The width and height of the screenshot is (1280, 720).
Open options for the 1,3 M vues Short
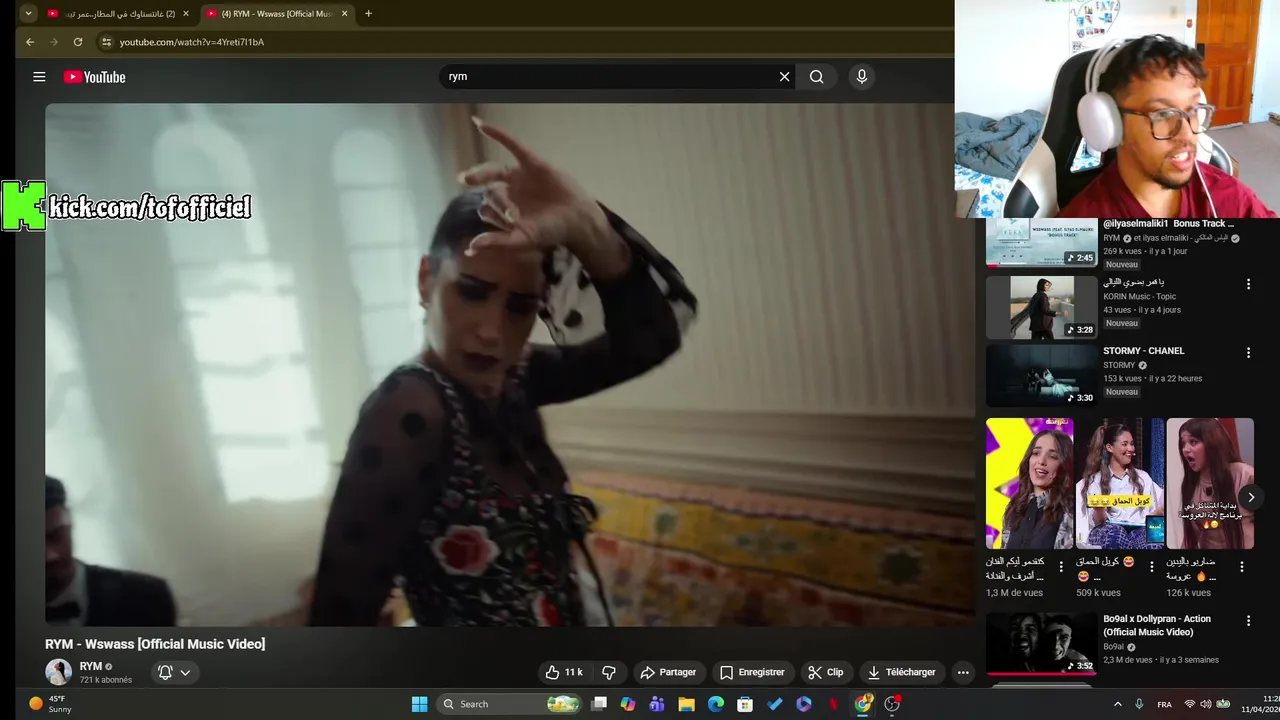click(x=1062, y=567)
